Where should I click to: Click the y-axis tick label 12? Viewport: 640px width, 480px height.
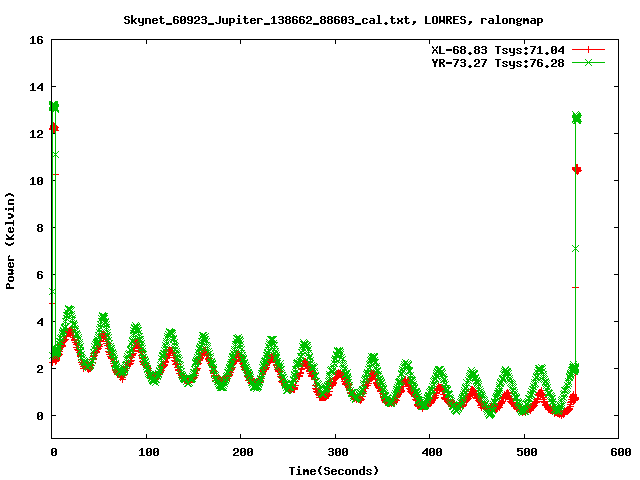pyautogui.click(x=36, y=133)
